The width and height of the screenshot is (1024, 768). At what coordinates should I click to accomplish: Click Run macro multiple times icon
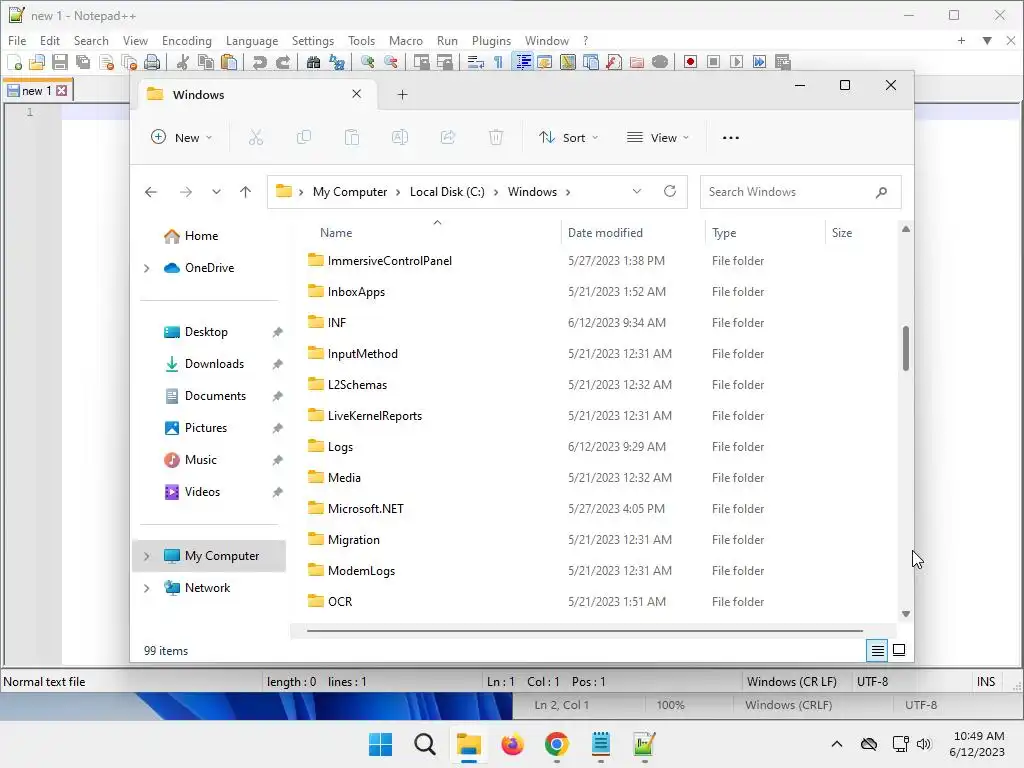point(759,62)
